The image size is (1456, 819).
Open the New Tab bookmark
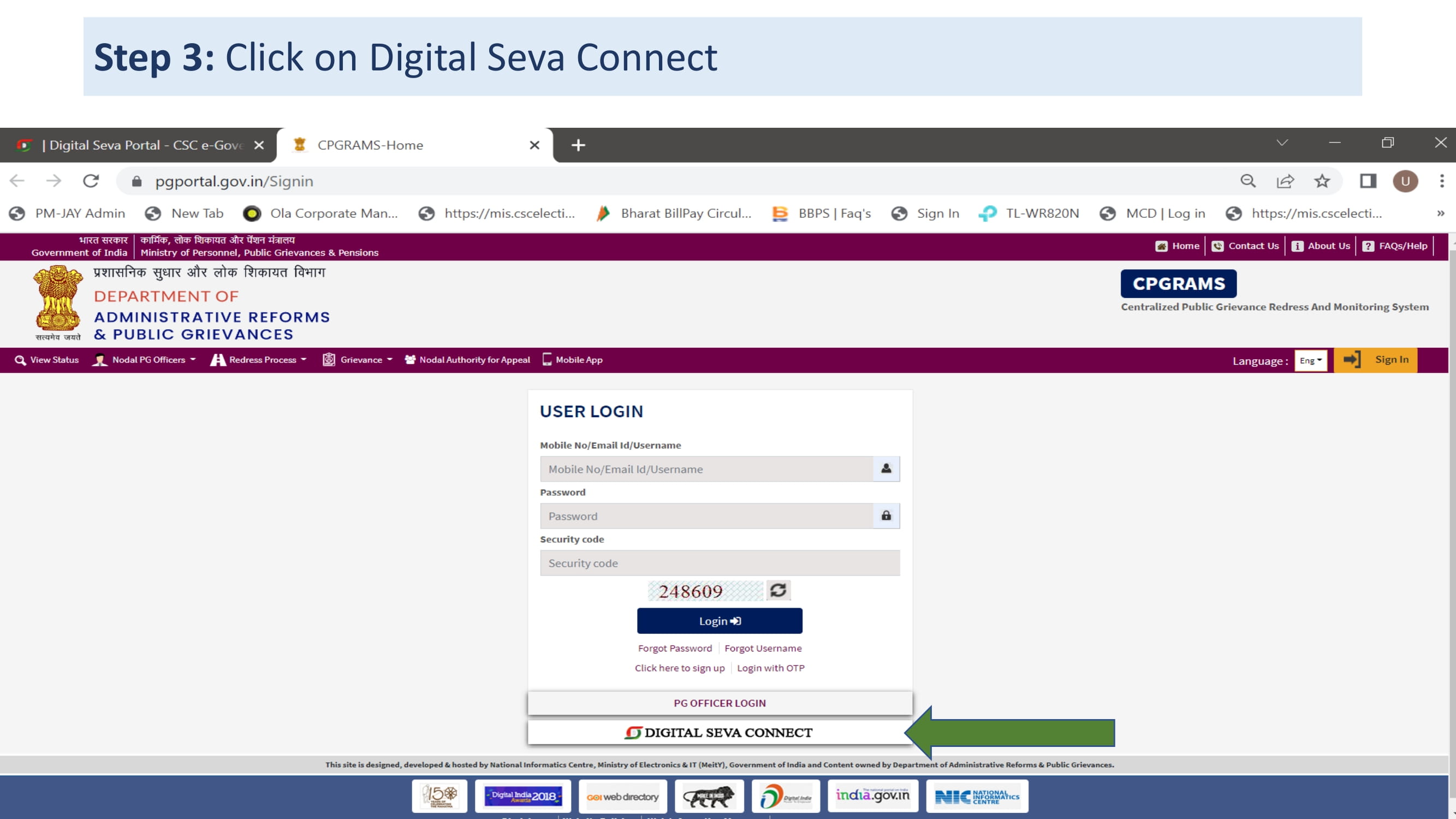pos(185,213)
